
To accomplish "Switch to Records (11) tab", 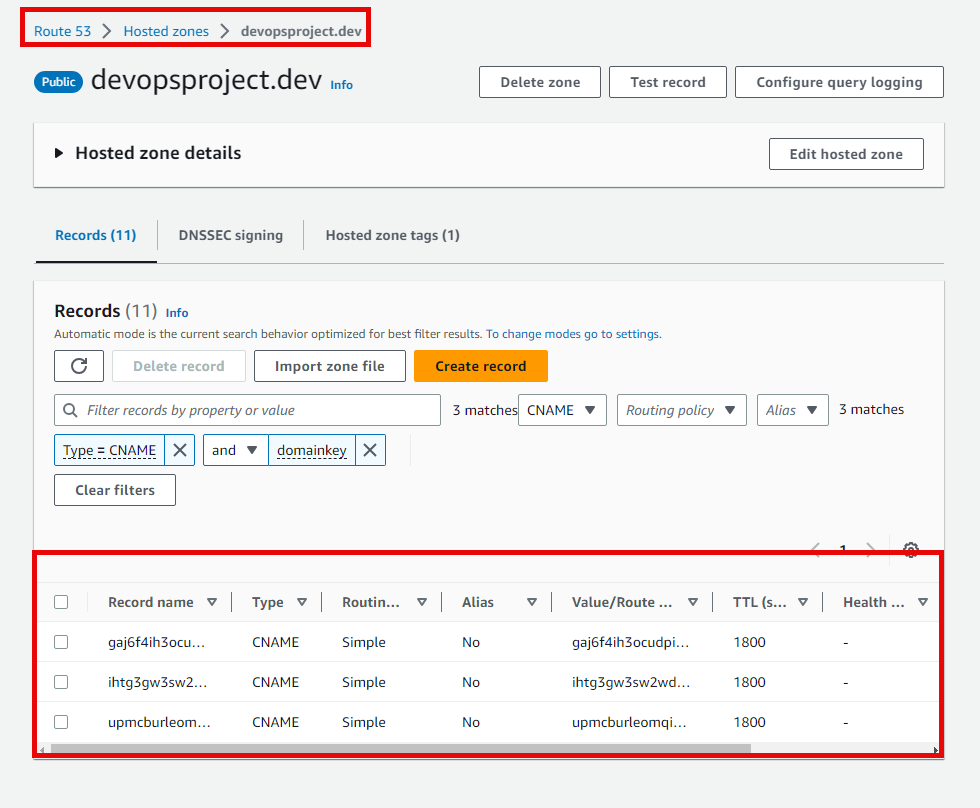I will point(96,235).
